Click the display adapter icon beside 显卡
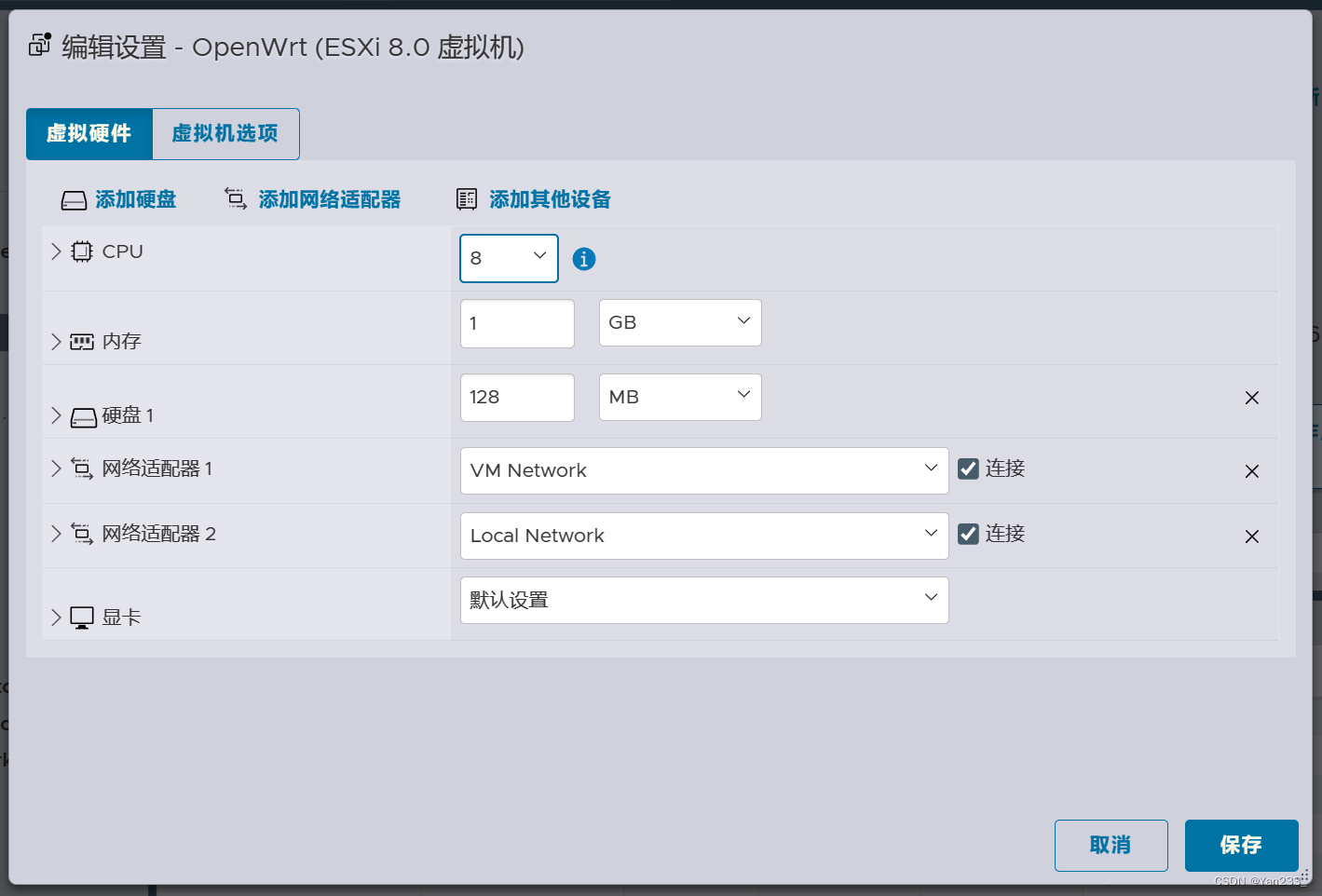The image size is (1322, 896). point(81,616)
